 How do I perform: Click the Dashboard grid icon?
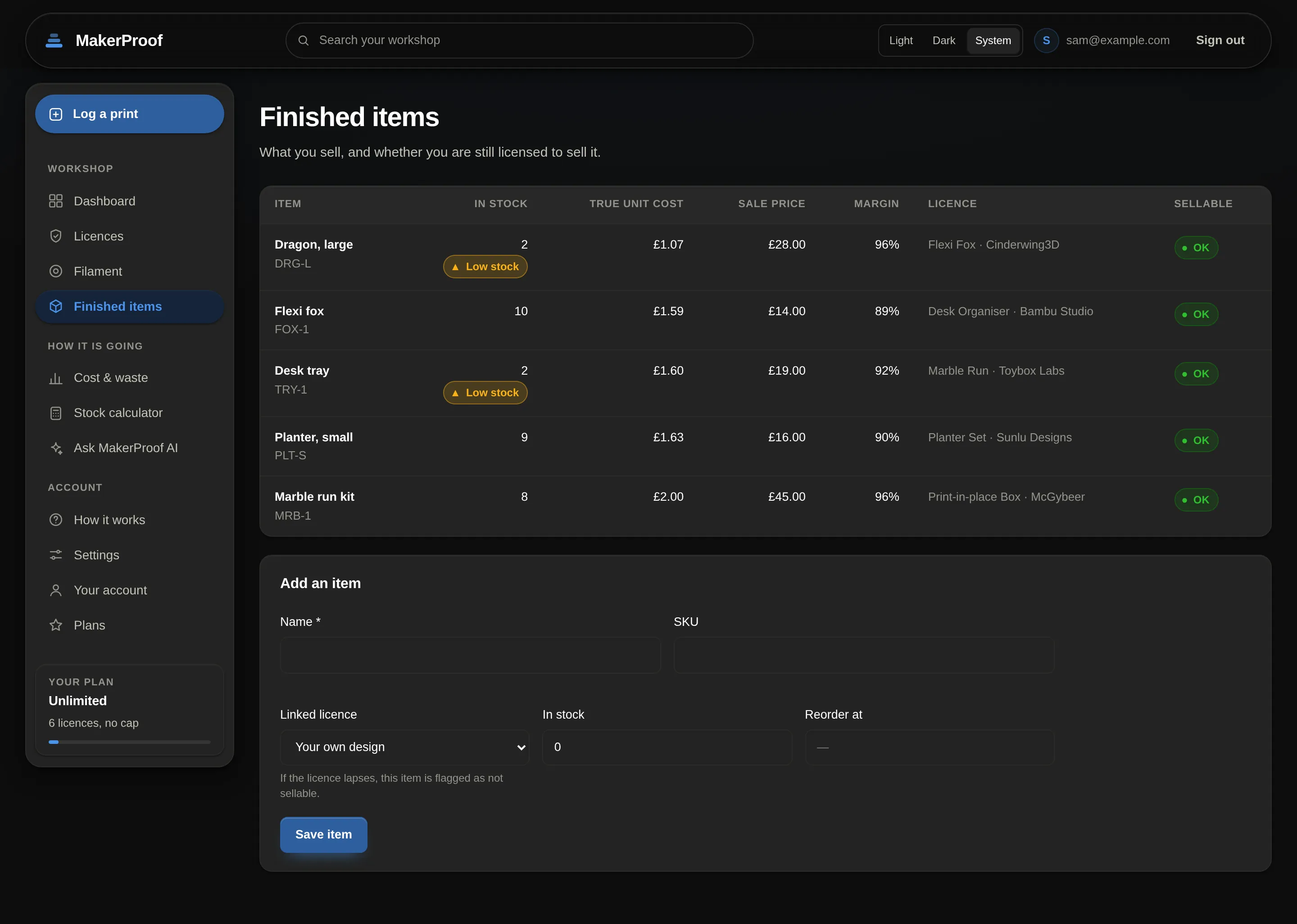tap(56, 201)
